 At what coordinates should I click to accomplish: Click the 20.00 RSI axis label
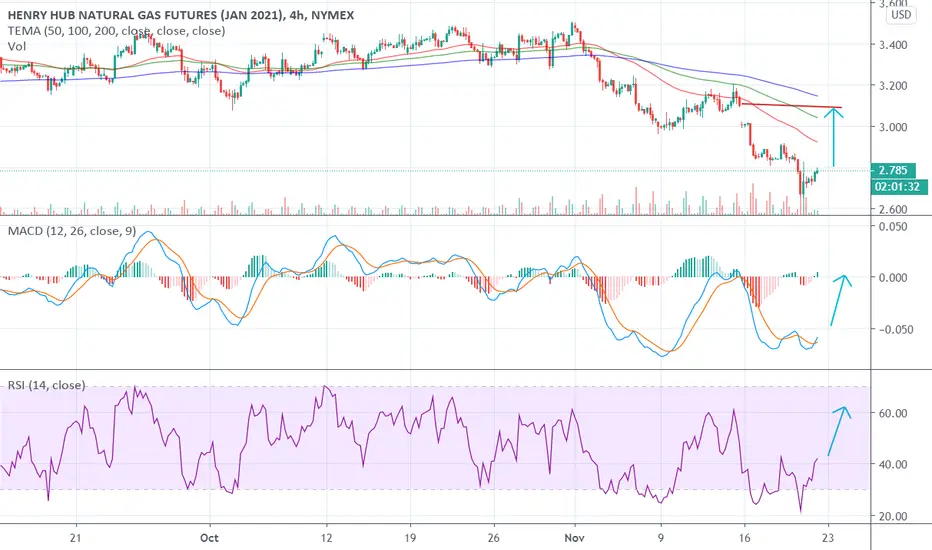tap(893, 516)
